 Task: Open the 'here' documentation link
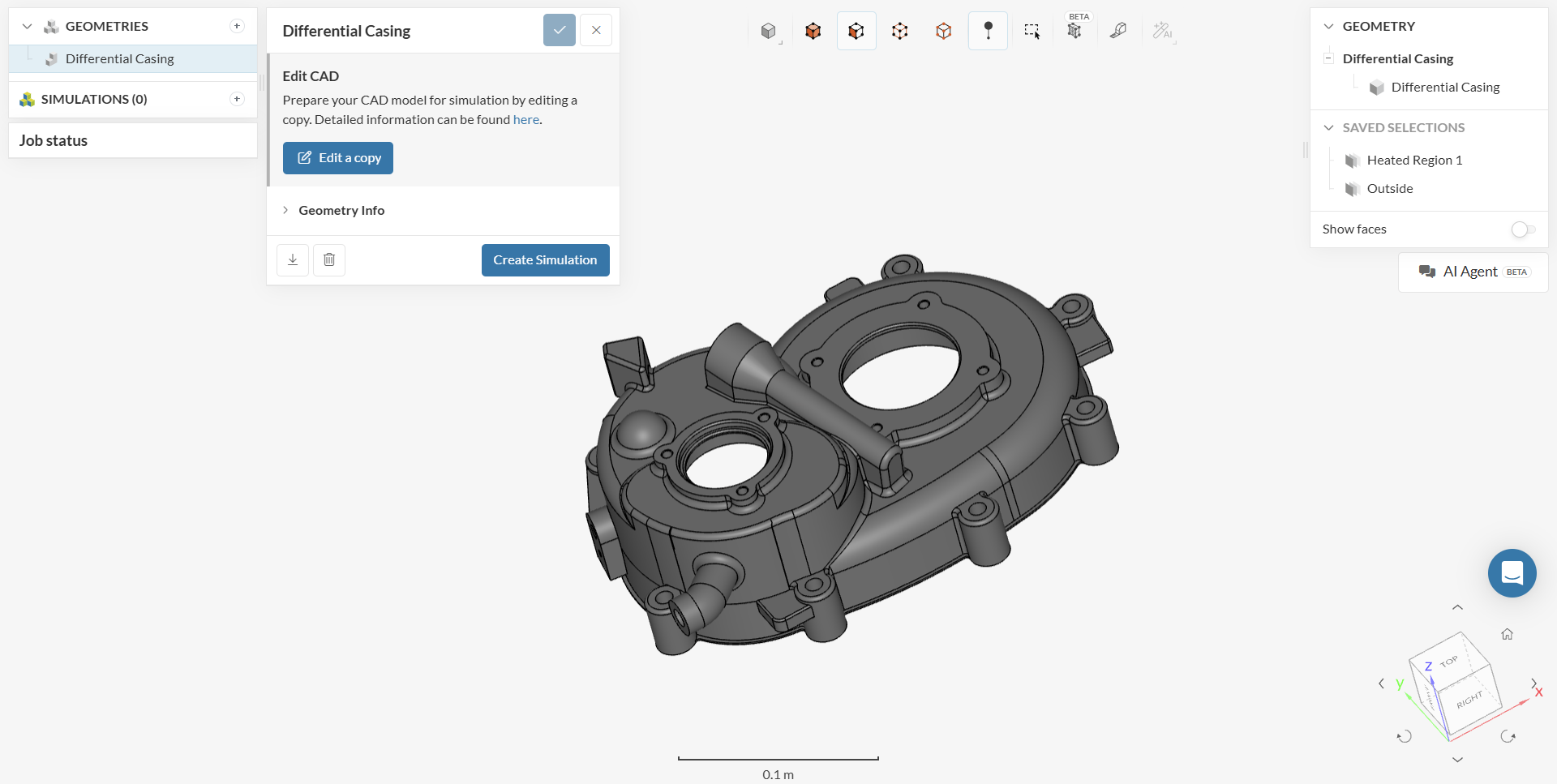click(525, 120)
